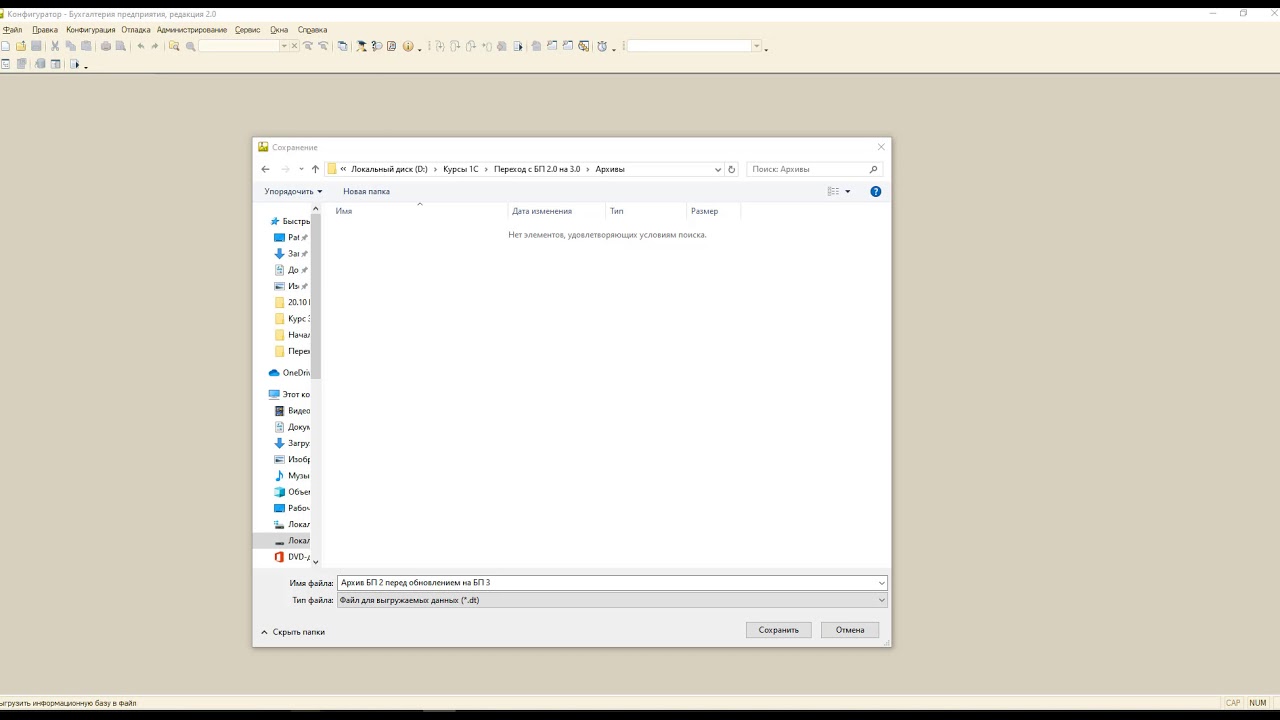Open the wide right toolbar combo box dropdown
The height and width of the screenshot is (720, 1280).
[x=757, y=46]
